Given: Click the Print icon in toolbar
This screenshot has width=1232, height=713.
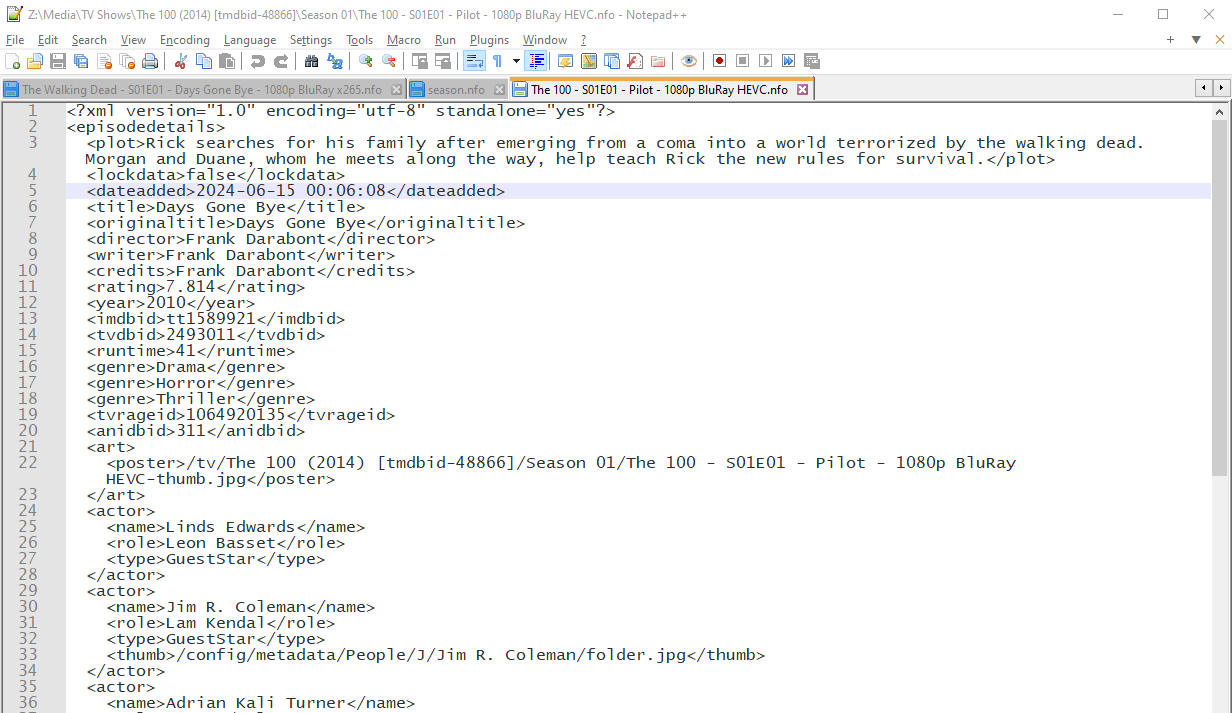Looking at the screenshot, I should tap(150, 61).
